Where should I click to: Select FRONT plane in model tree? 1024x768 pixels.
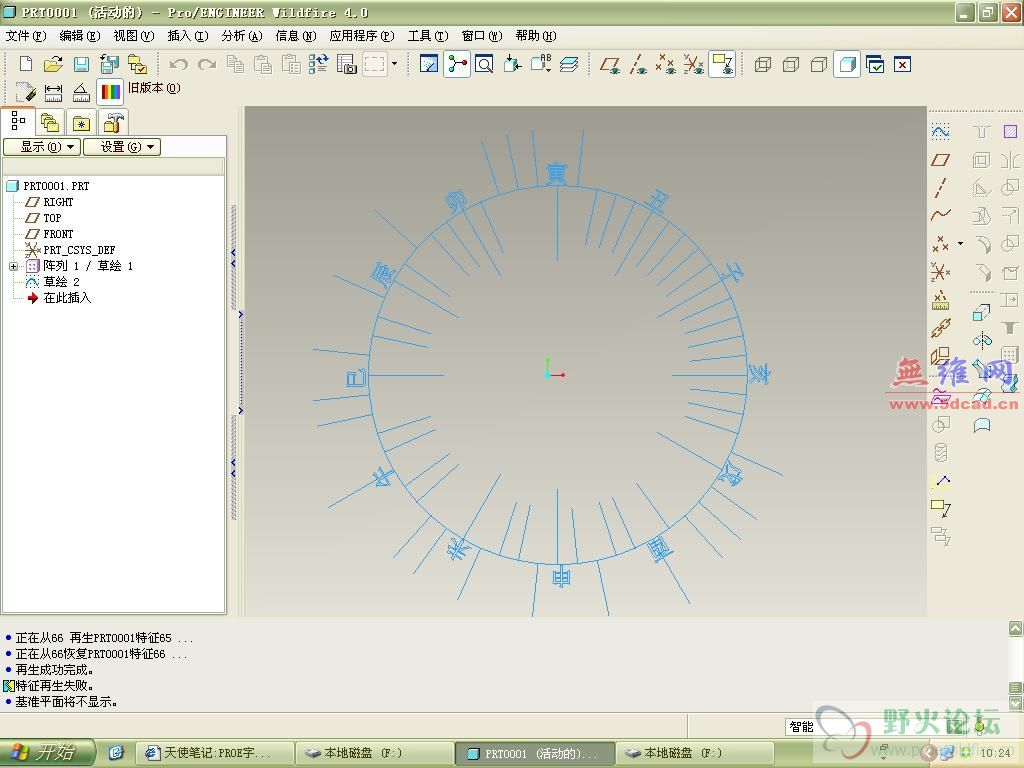pos(58,234)
